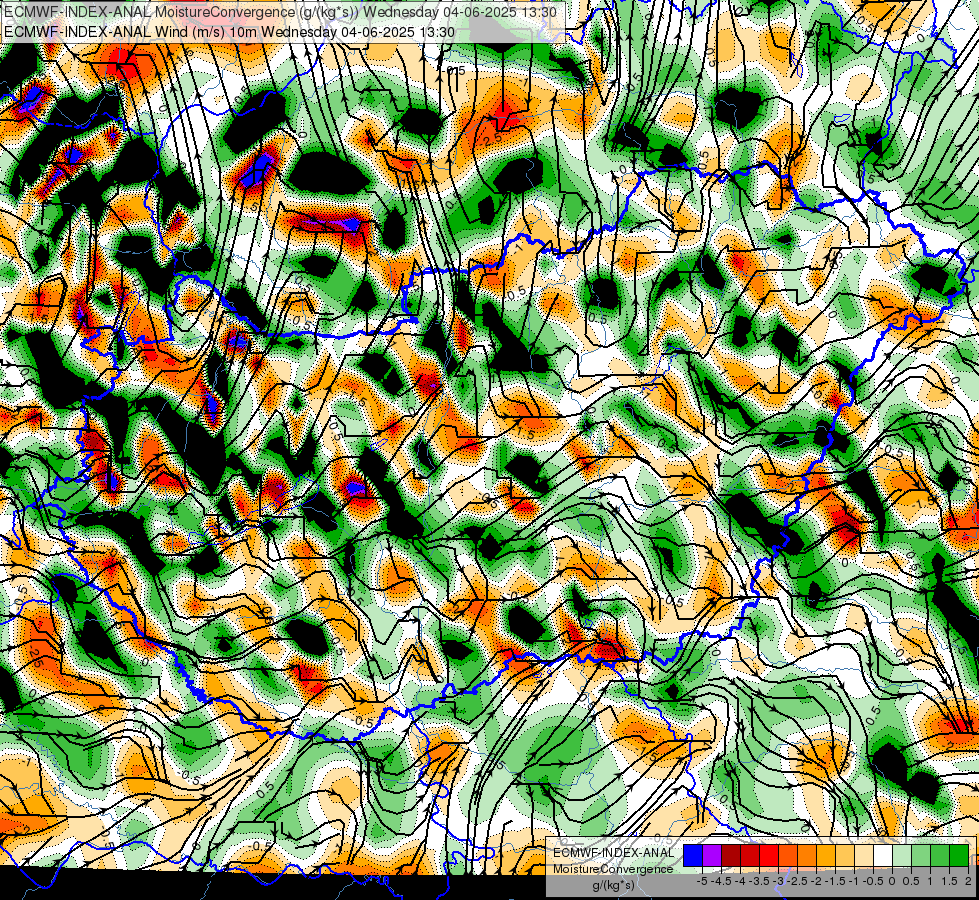
Task: Click the '2' legend tick label
Action: tap(968, 881)
